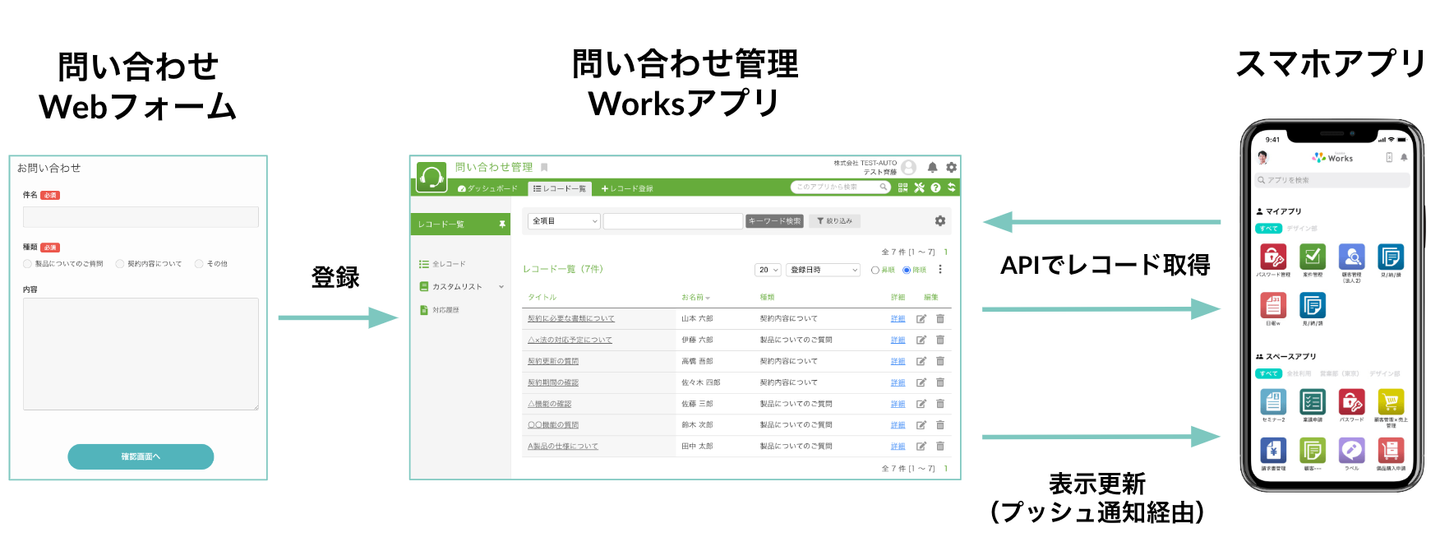Open list settings gear beside 絞り込み
This screenshot has height=551, width=1440.
coord(940,221)
